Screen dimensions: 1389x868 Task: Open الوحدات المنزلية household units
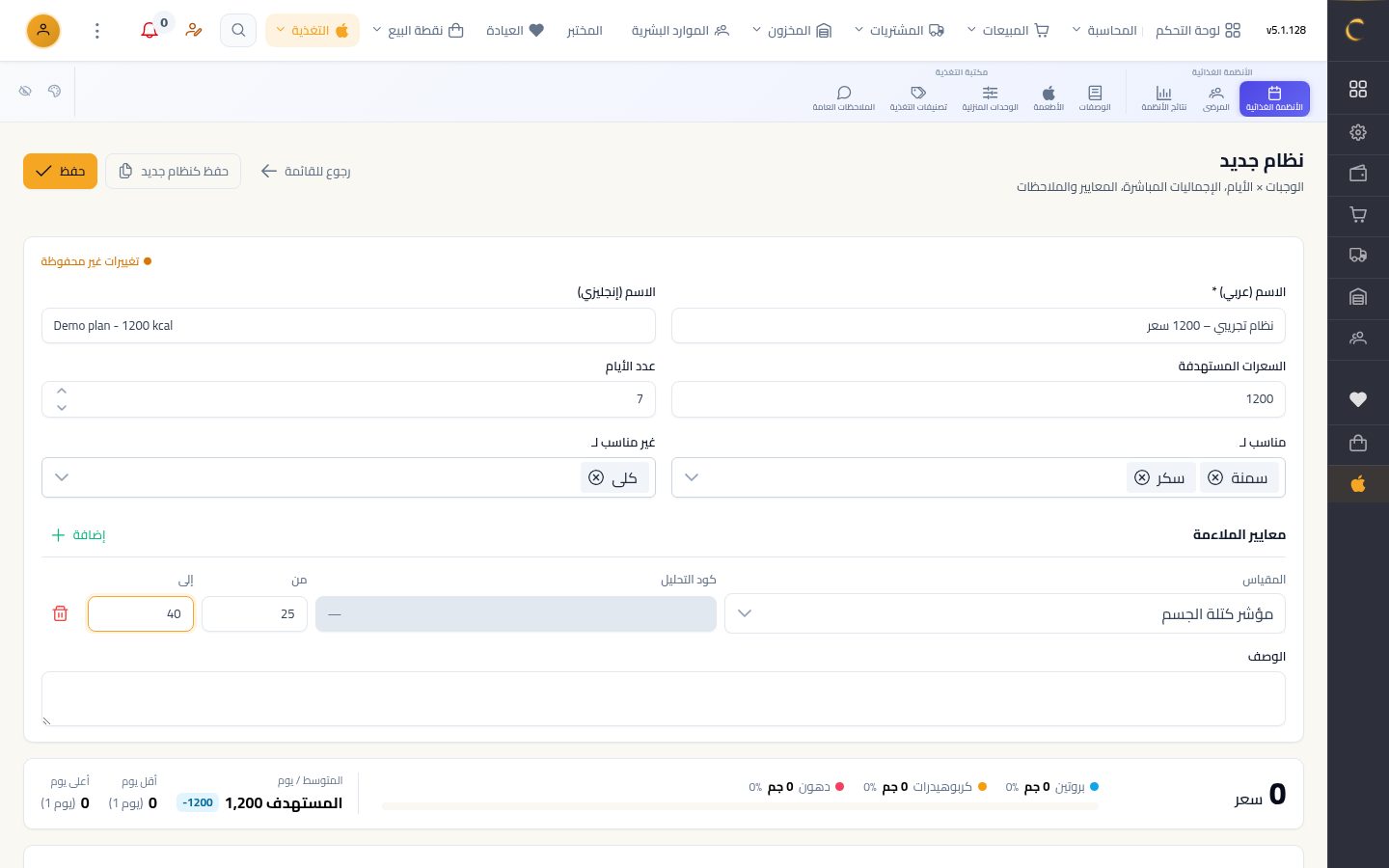[x=991, y=98]
